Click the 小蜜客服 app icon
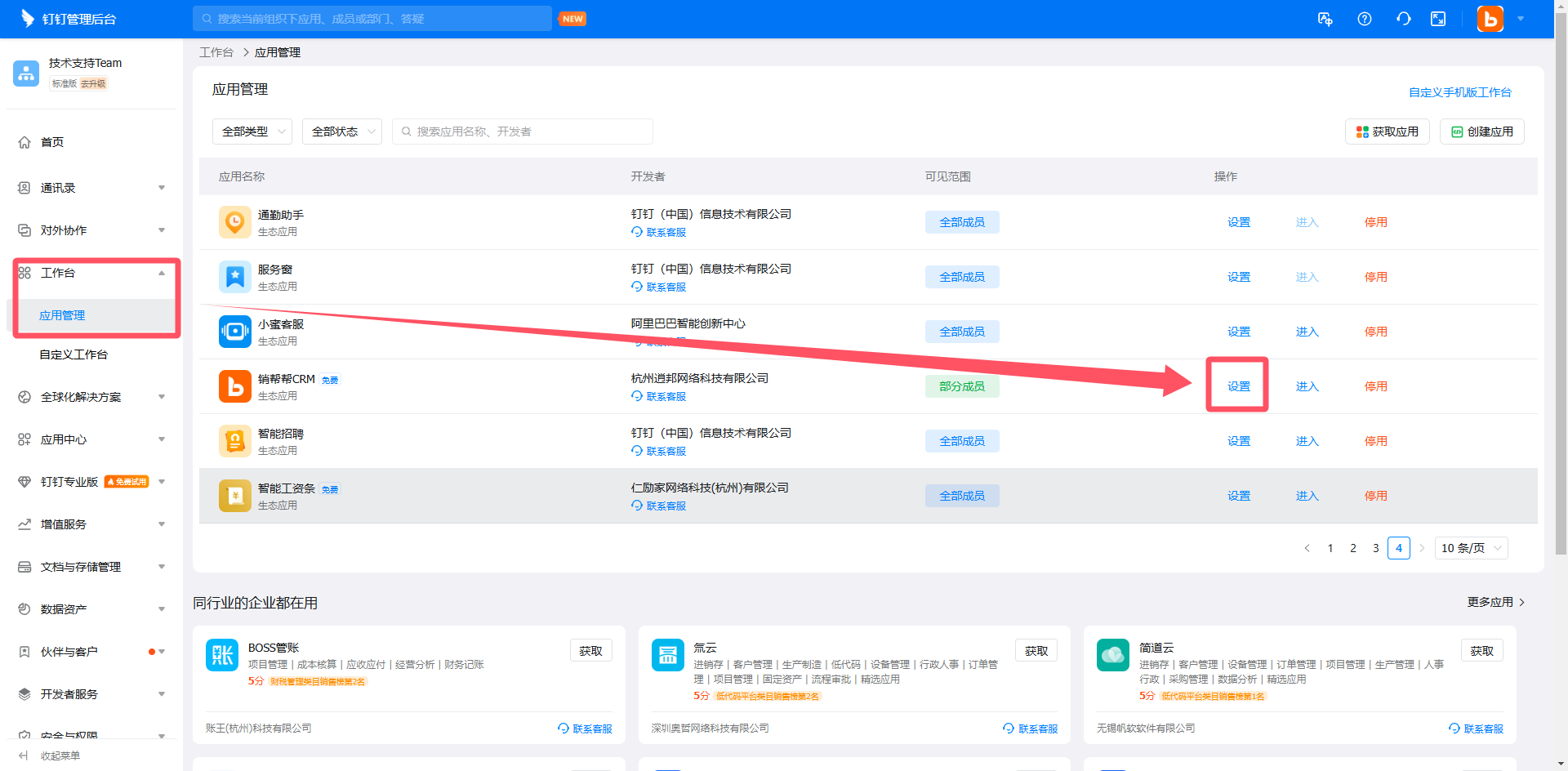This screenshot has height=771, width=1568. pos(234,332)
